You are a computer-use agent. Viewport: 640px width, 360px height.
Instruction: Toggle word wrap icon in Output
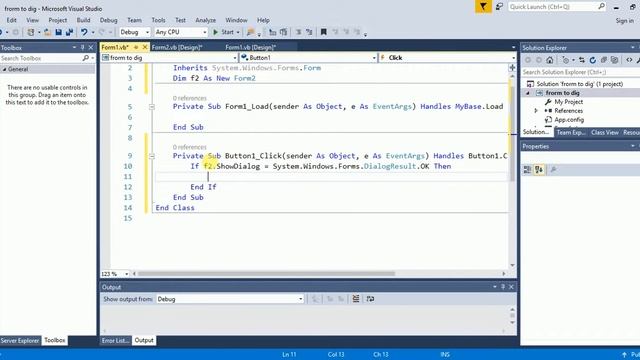tap(370, 299)
